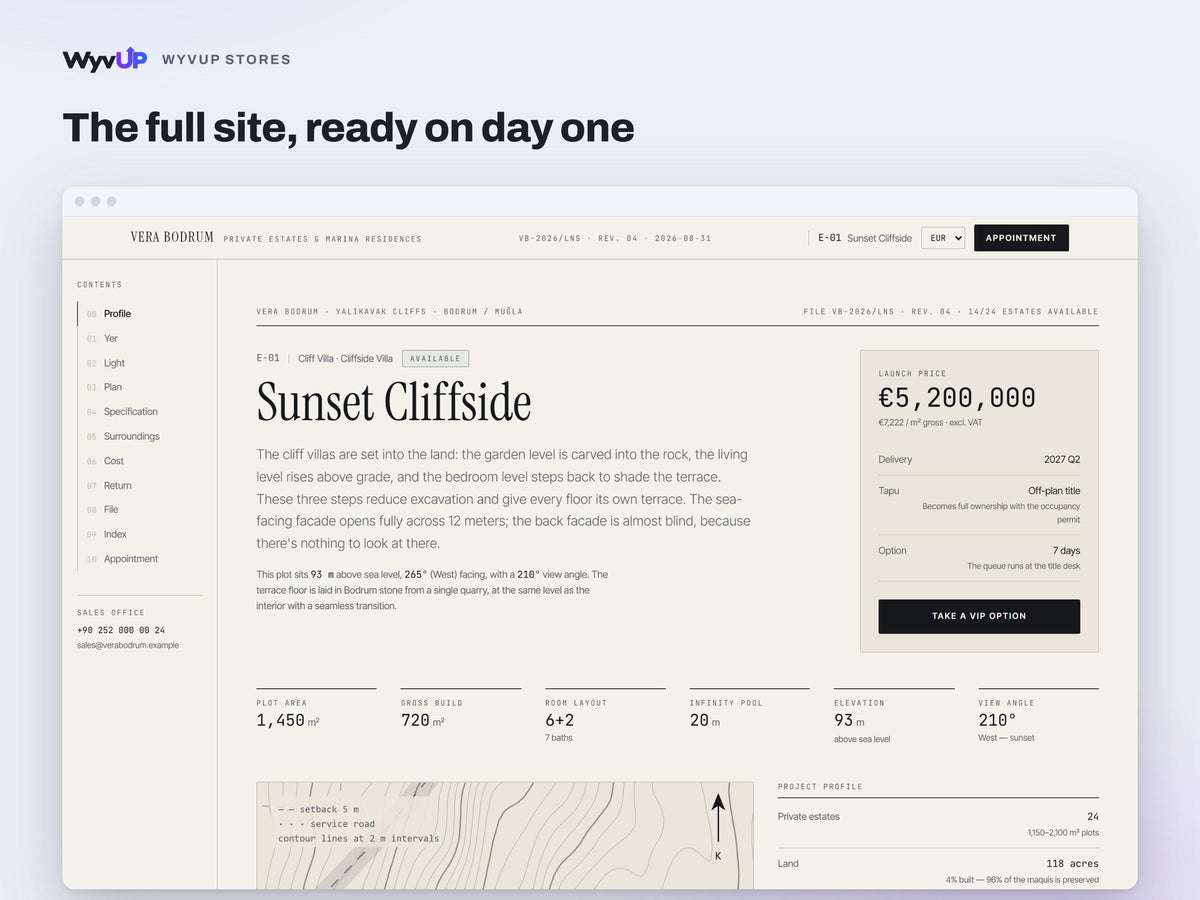
Task: Click the E-01 Sunset Cliffside header label
Action: 865,238
